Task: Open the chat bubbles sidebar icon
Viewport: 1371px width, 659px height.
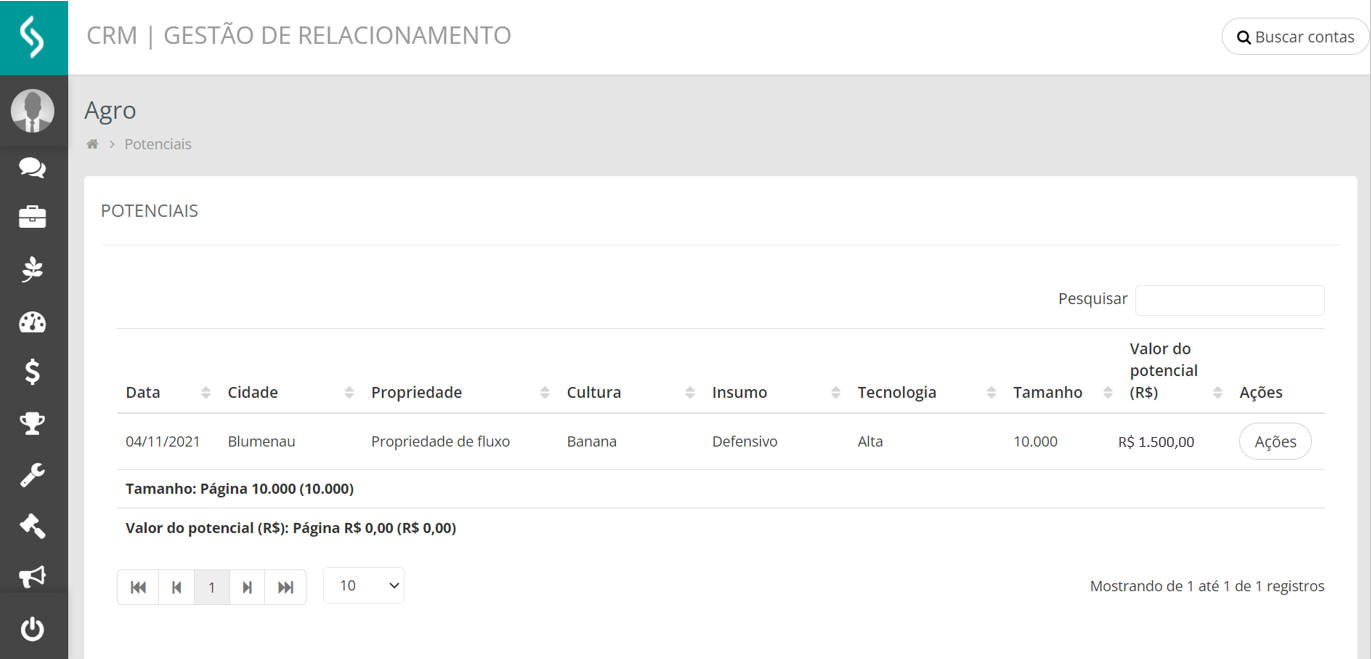Action: tap(33, 167)
